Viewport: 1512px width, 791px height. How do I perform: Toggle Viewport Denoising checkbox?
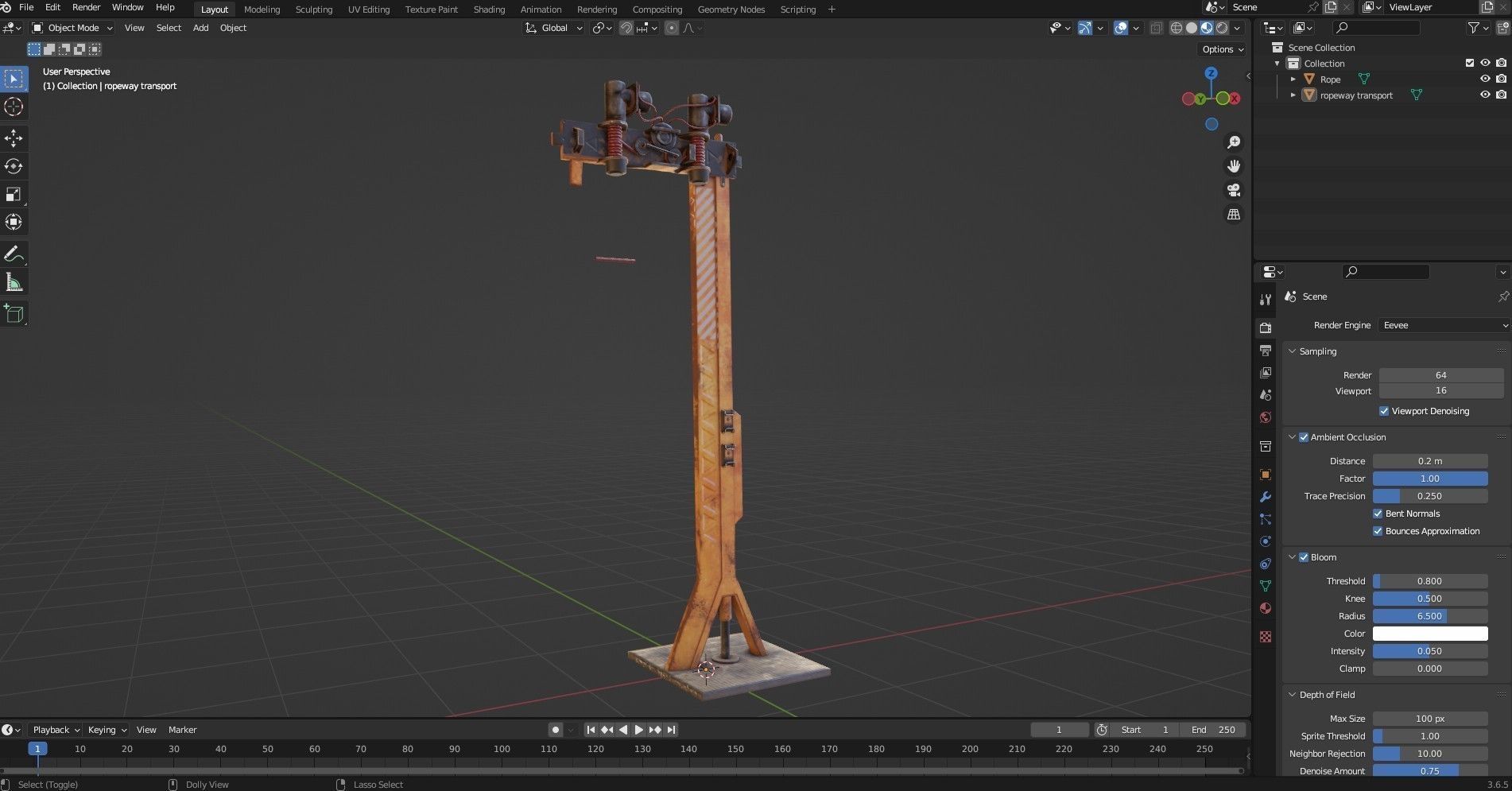pyautogui.click(x=1384, y=411)
